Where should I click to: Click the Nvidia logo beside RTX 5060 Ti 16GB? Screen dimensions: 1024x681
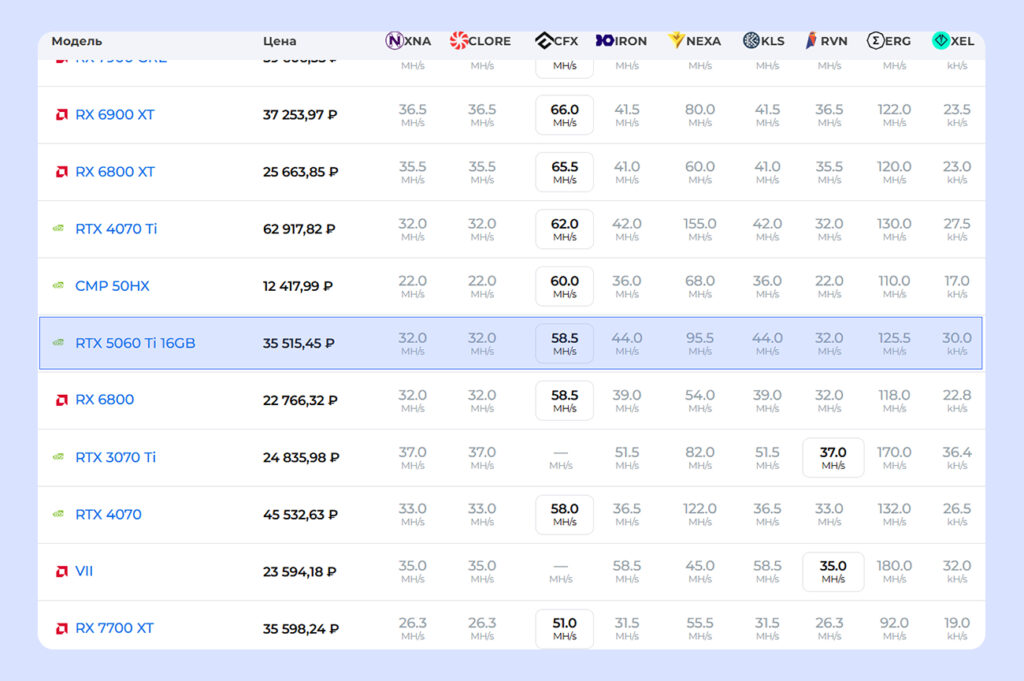(59, 343)
